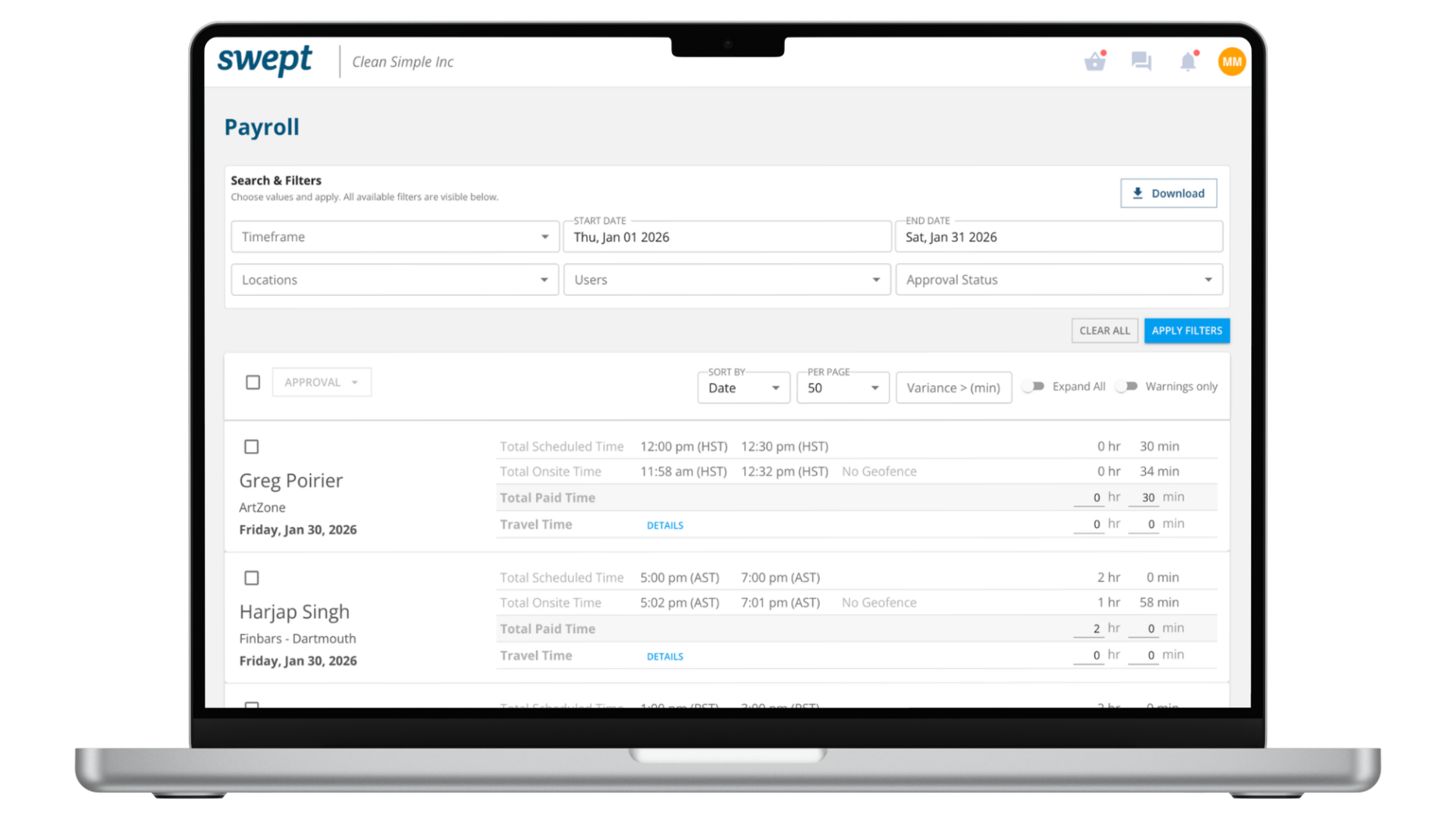Open the Approval bulk action dropdown
Viewport: 1456px width, 819px height.
[322, 382]
